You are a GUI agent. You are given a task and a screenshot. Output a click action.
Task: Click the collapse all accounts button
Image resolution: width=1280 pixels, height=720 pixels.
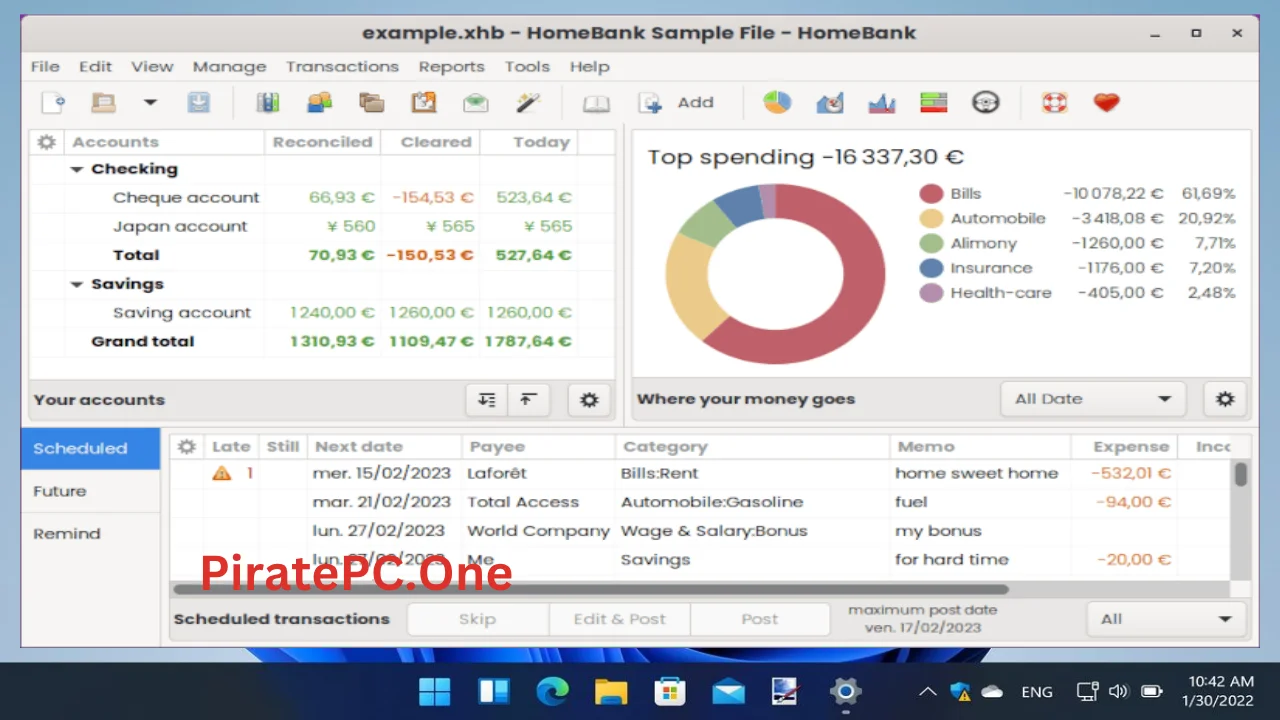click(528, 399)
